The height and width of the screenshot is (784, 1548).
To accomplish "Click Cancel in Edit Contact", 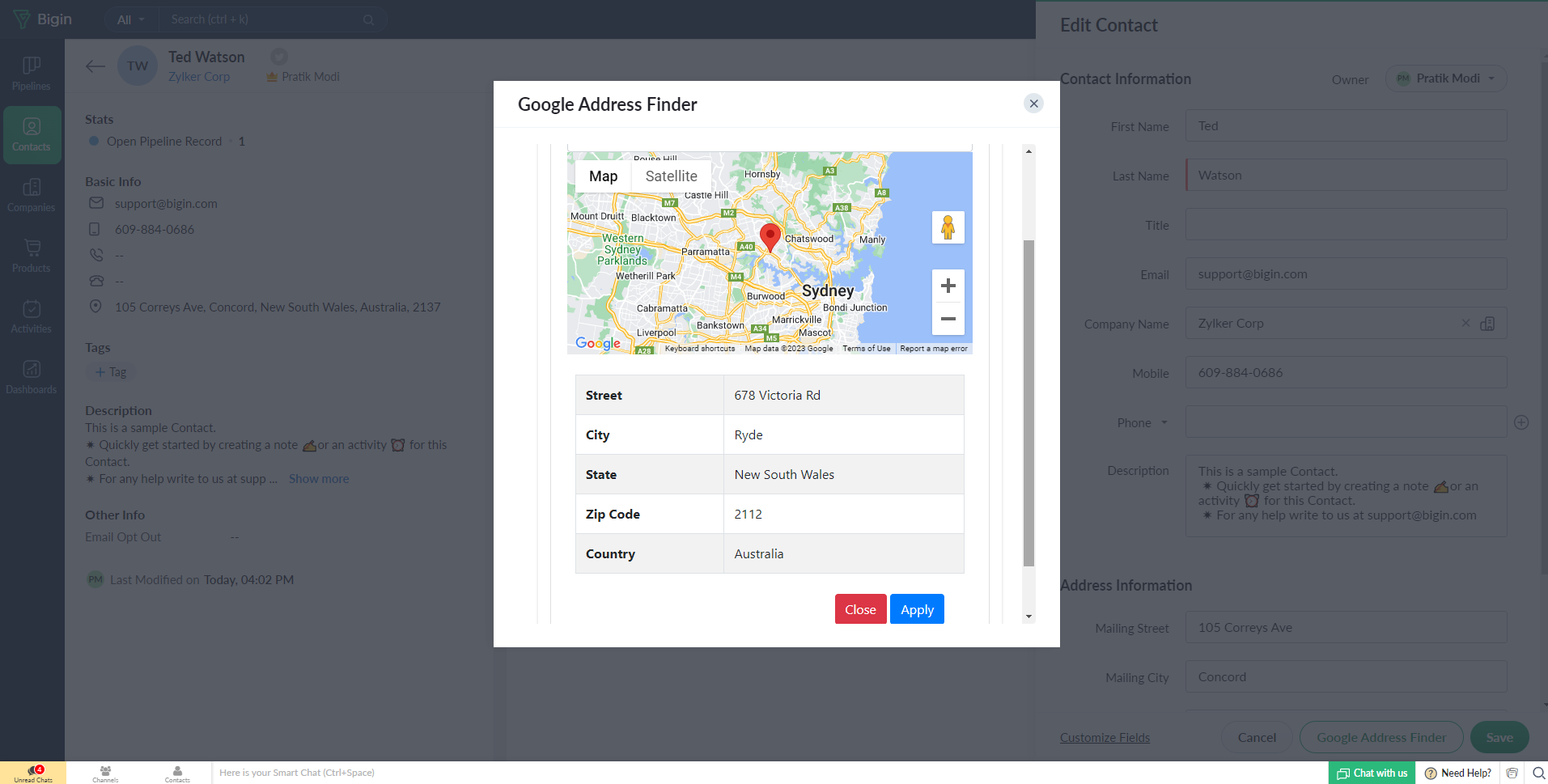I will point(1257,737).
